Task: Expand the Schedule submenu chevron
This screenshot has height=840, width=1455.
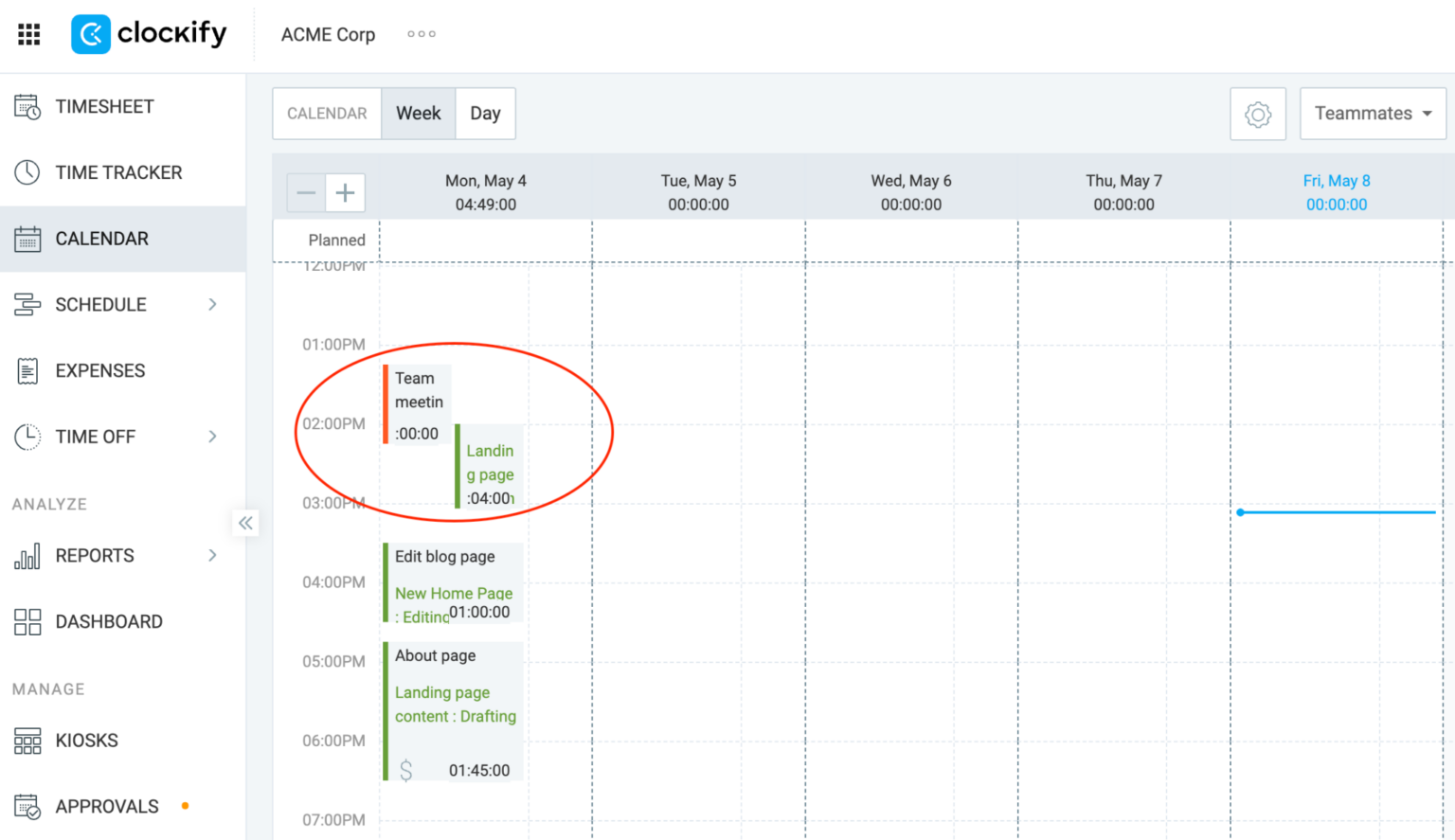Action: [212, 305]
